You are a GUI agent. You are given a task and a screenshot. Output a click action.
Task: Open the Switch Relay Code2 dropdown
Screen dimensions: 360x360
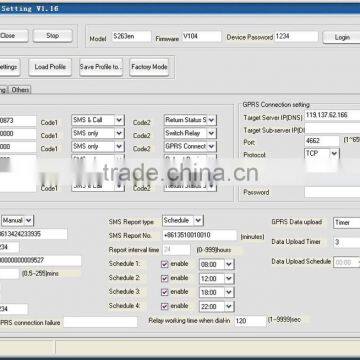(190, 133)
